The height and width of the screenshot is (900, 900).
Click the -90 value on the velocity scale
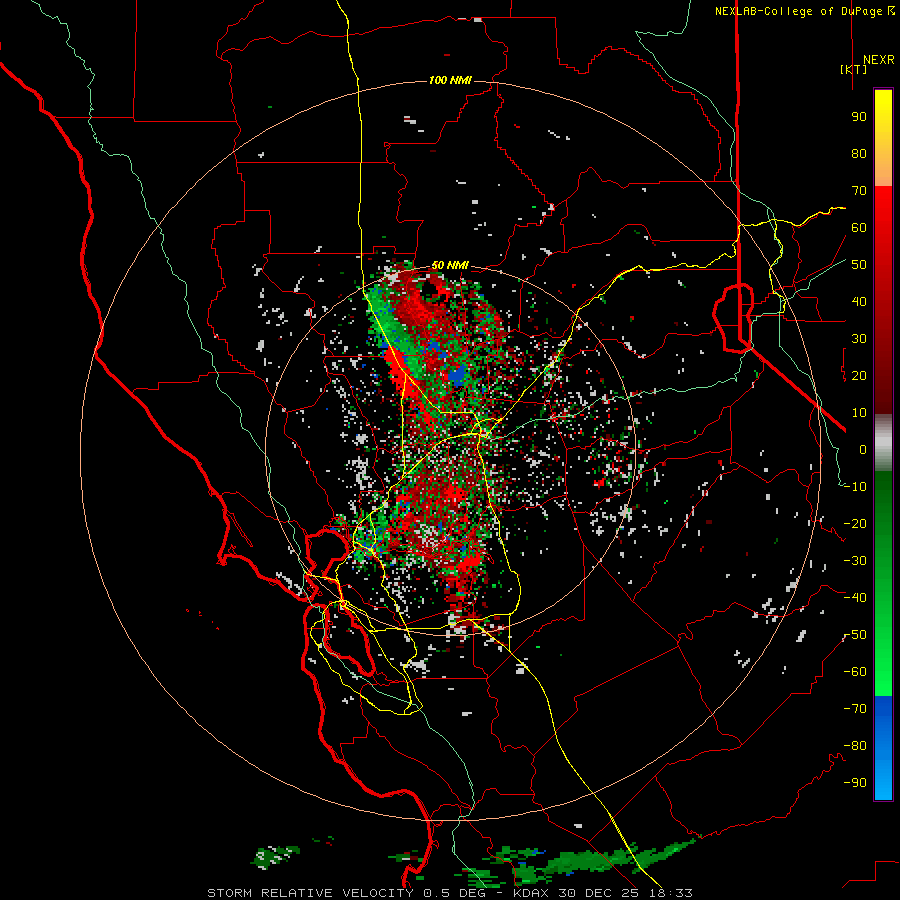coord(855,783)
